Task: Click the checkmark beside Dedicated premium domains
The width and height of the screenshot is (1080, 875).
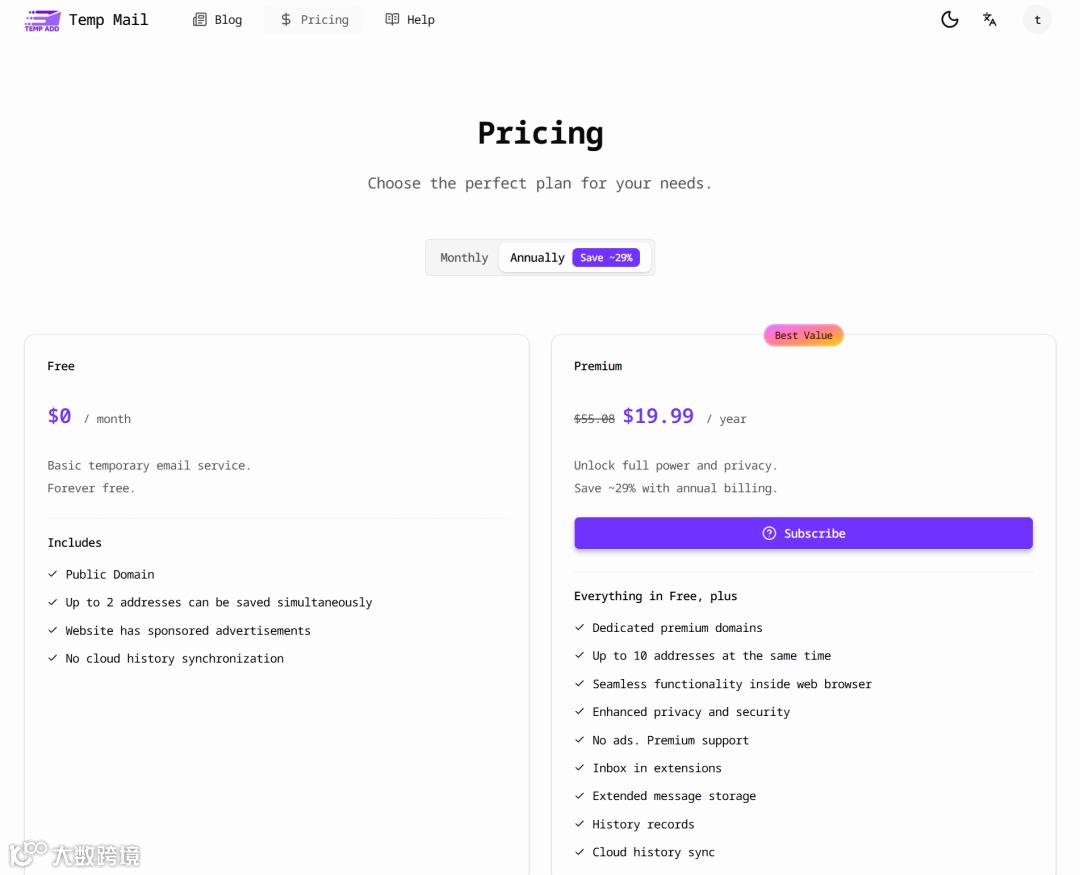Action: coord(580,628)
